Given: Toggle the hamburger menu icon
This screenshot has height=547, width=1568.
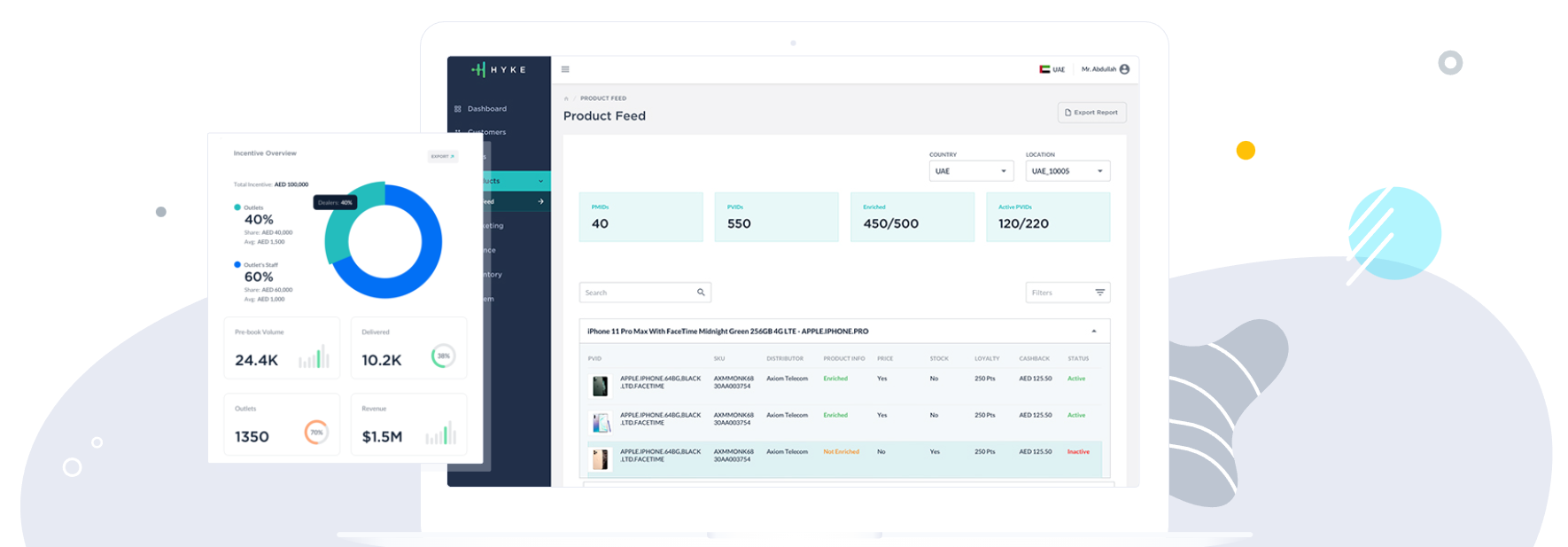Looking at the screenshot, I should pos(565,69).
